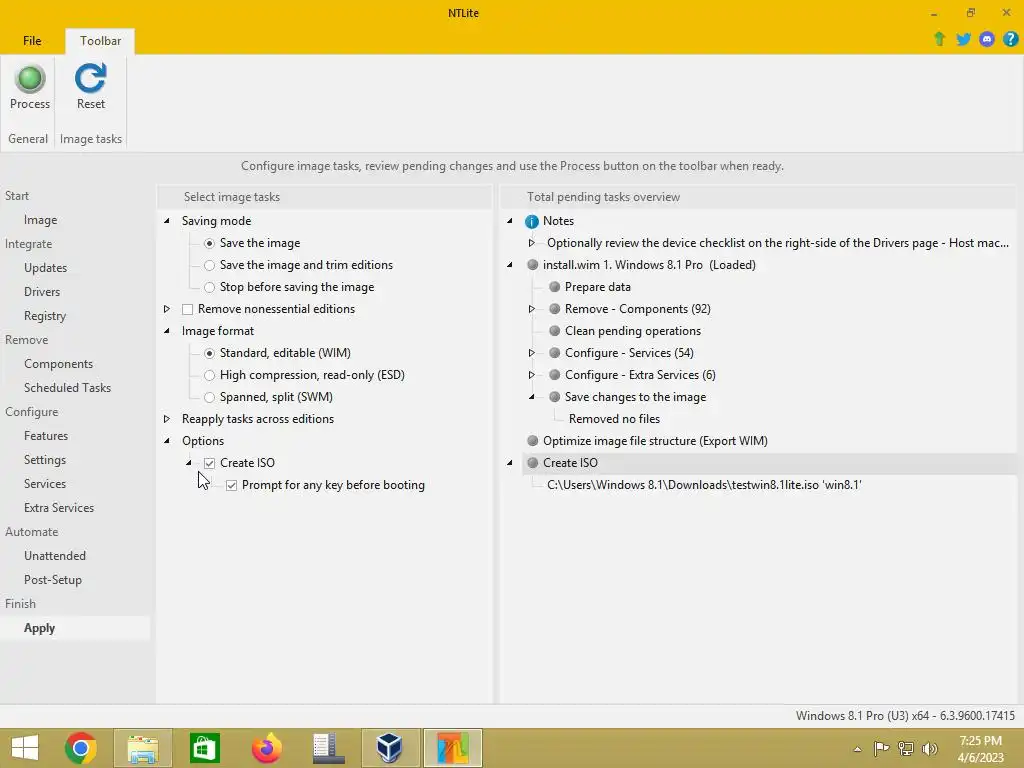Open the Drivers page
The width and height of the screenshot is (1024, 768).
point(42,292)
